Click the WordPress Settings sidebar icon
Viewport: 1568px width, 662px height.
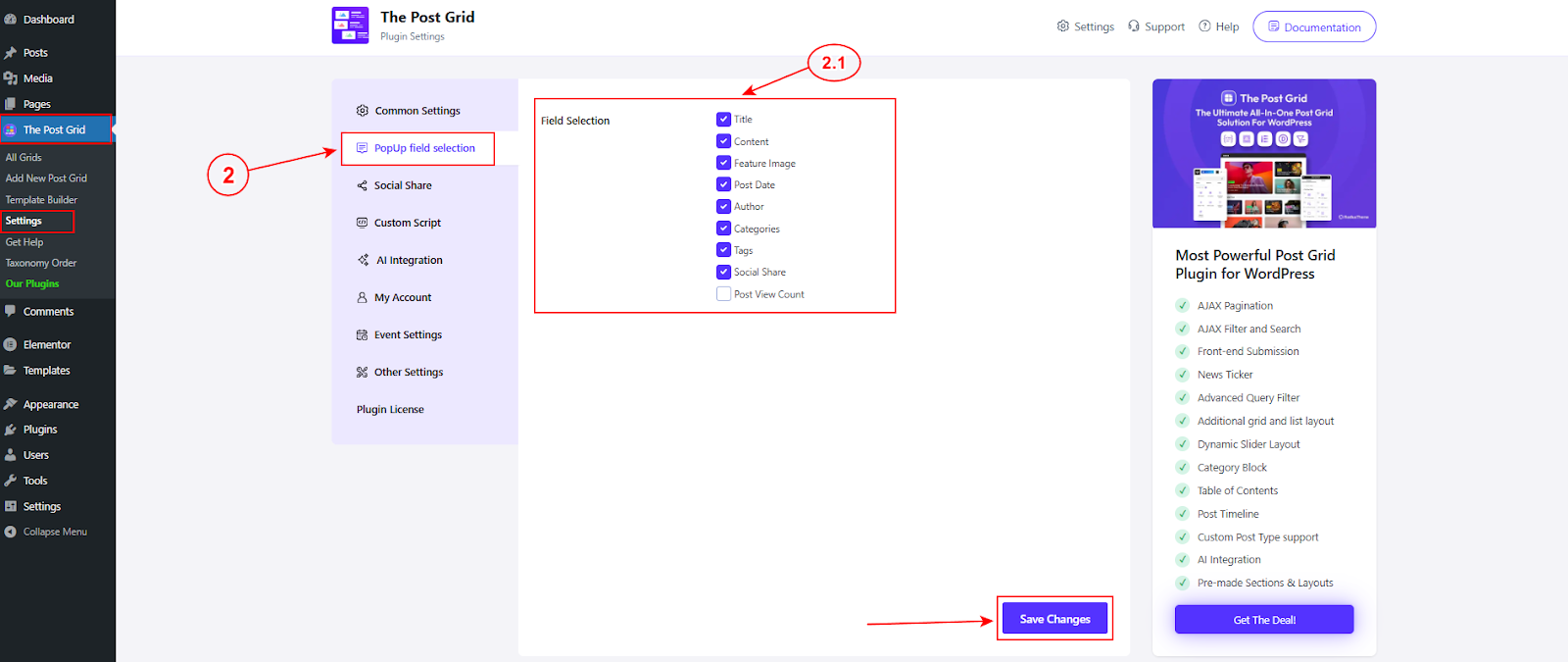[11, 506]
